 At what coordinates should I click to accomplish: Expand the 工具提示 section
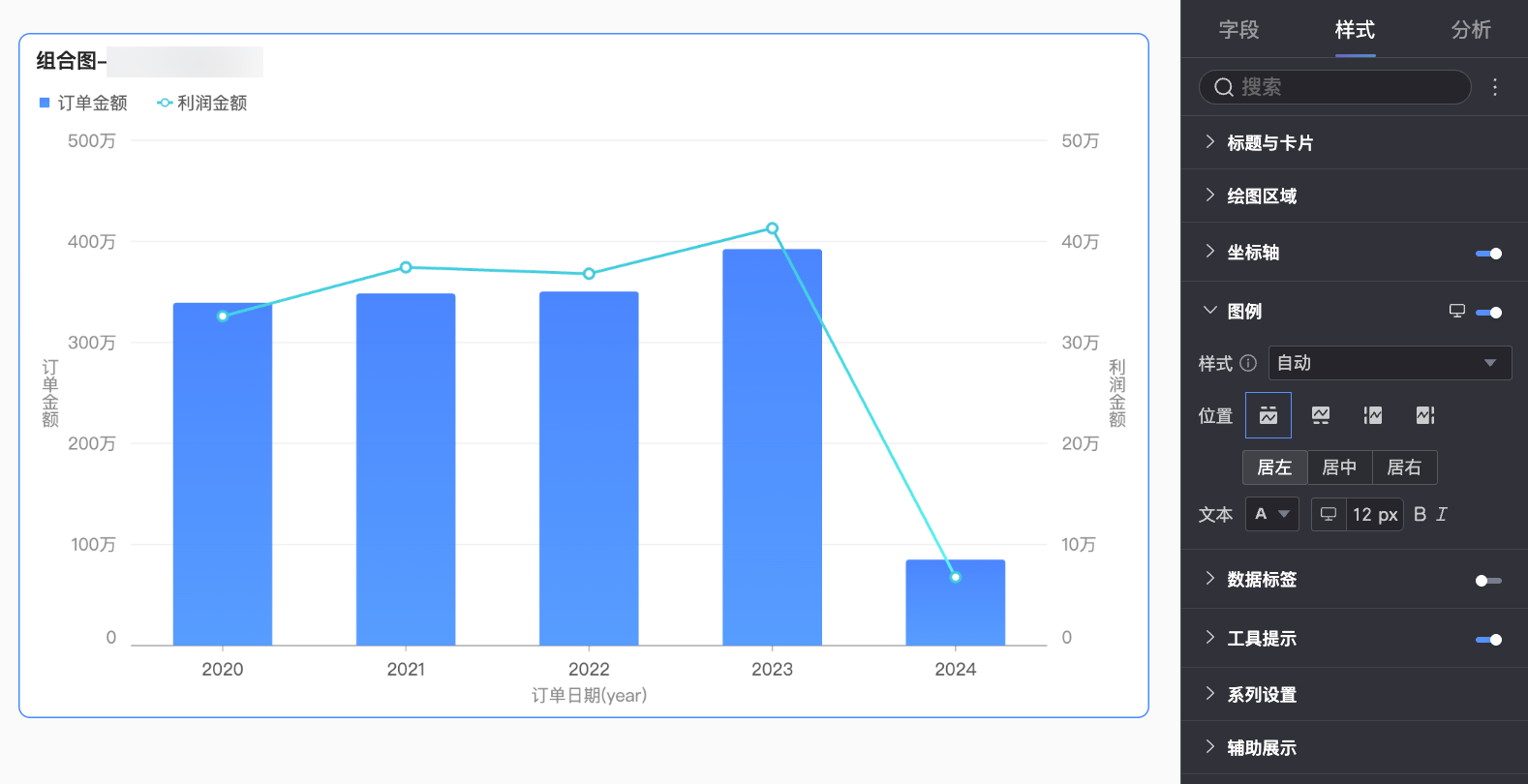click(1261, 639)
